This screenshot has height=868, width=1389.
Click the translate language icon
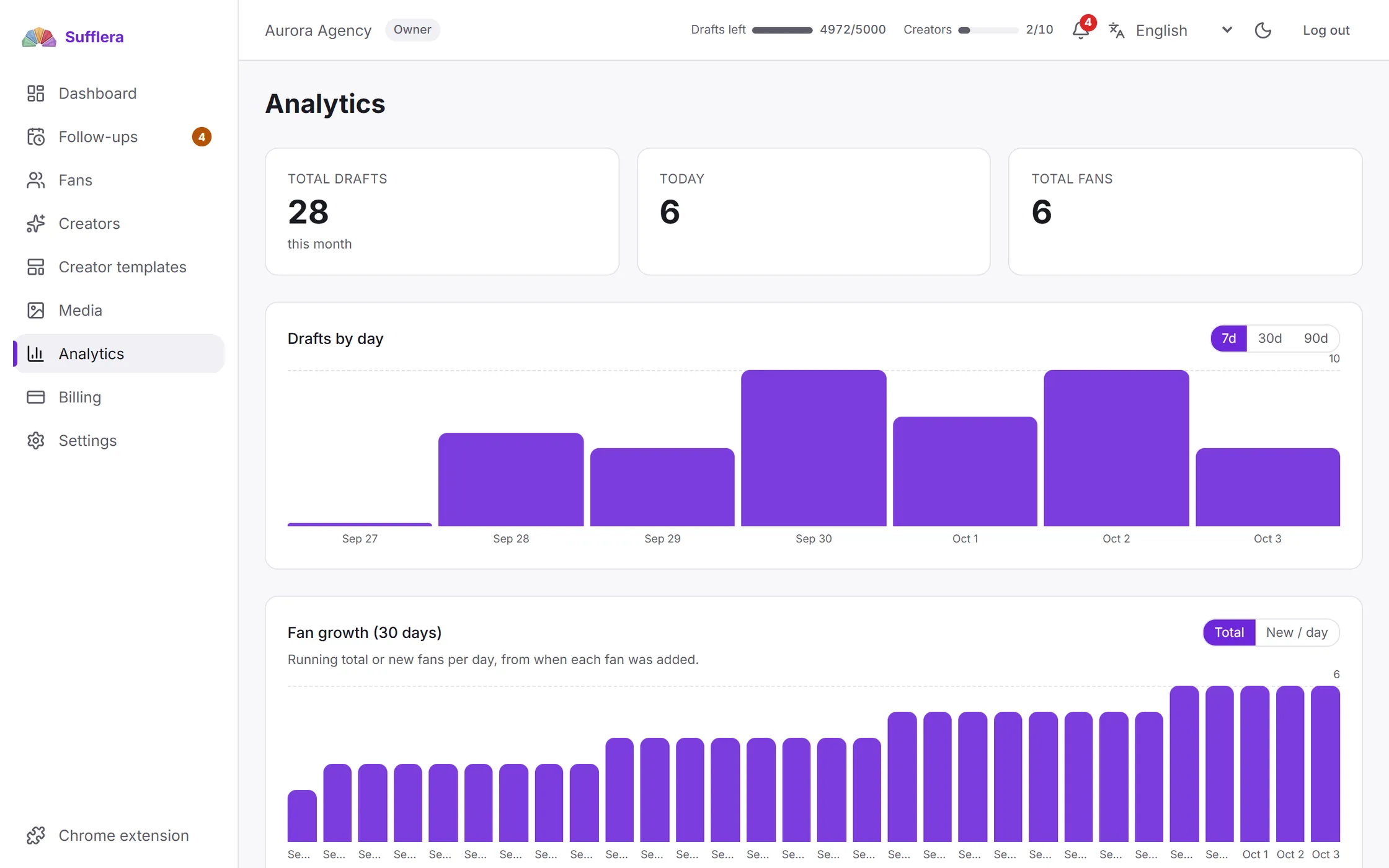click(x=1117, y=30)
